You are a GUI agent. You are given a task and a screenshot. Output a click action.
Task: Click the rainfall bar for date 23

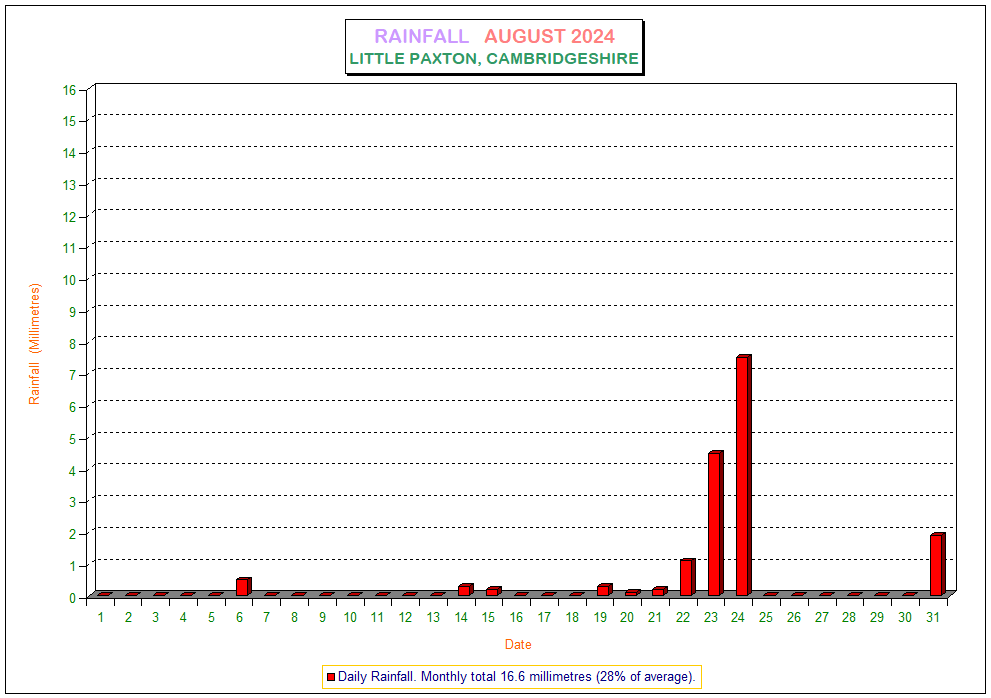click(715, 524)
